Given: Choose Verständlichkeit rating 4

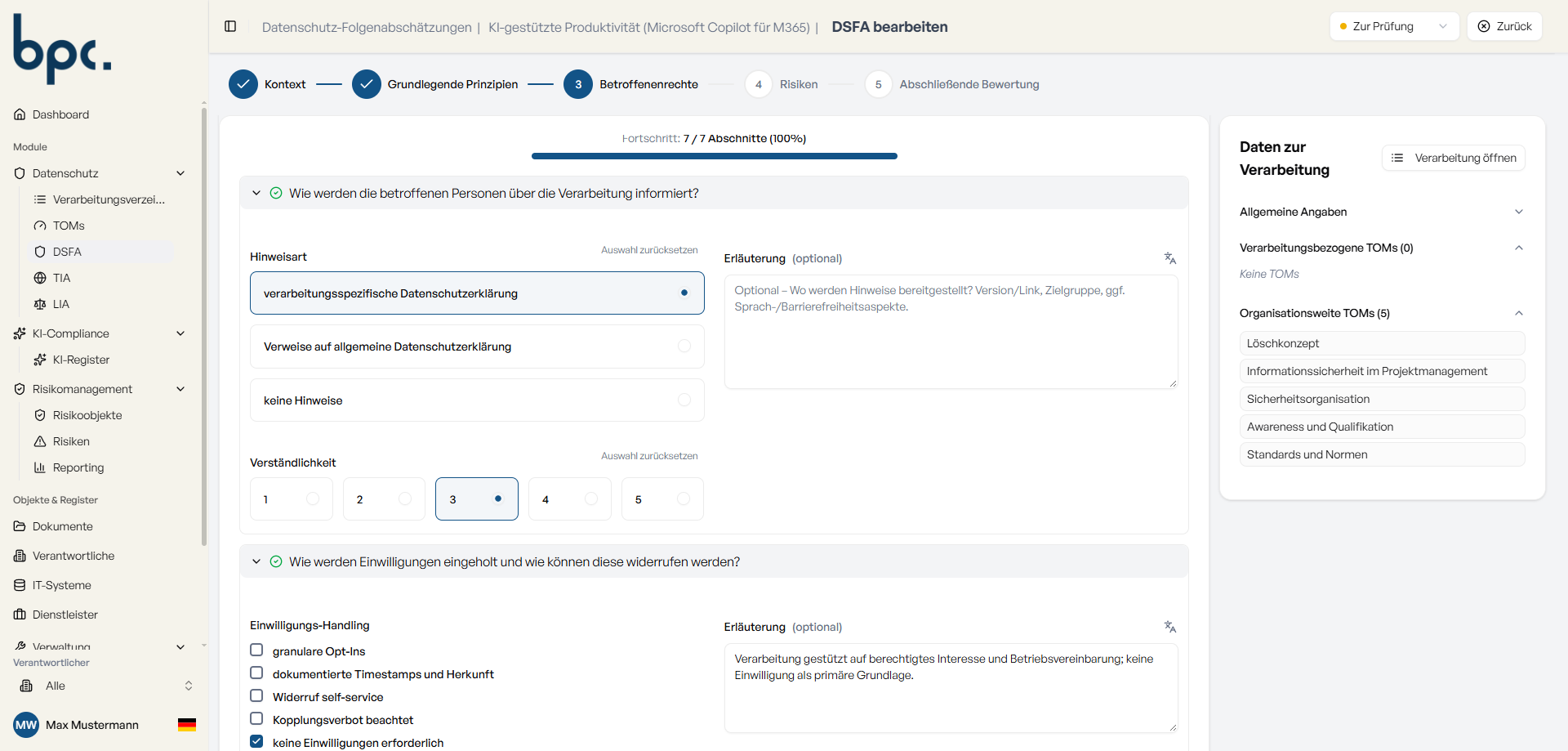Looking at the screenshot, I should (x=569, y=498).
